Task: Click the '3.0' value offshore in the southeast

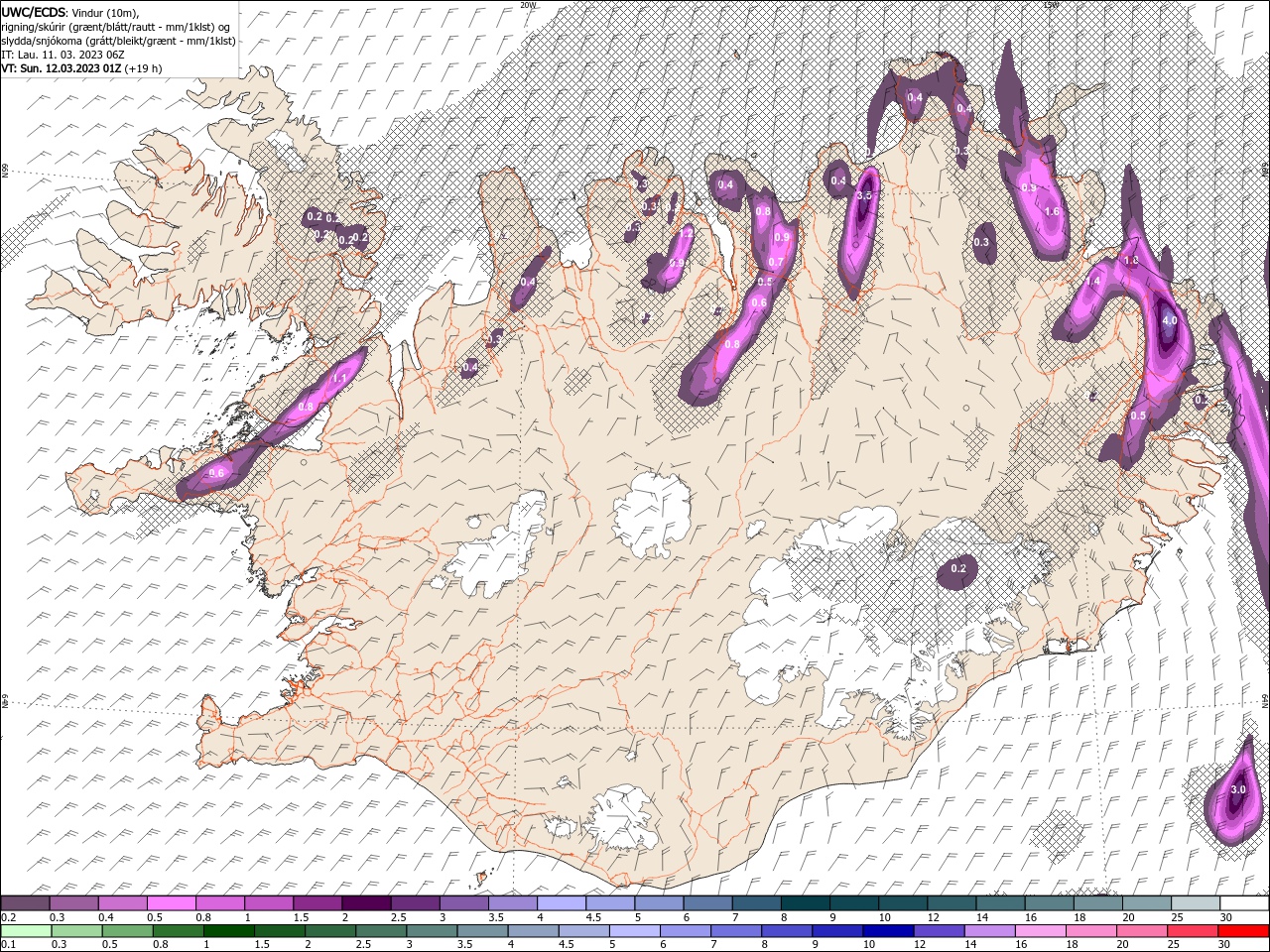Action: coord(1237,790)
